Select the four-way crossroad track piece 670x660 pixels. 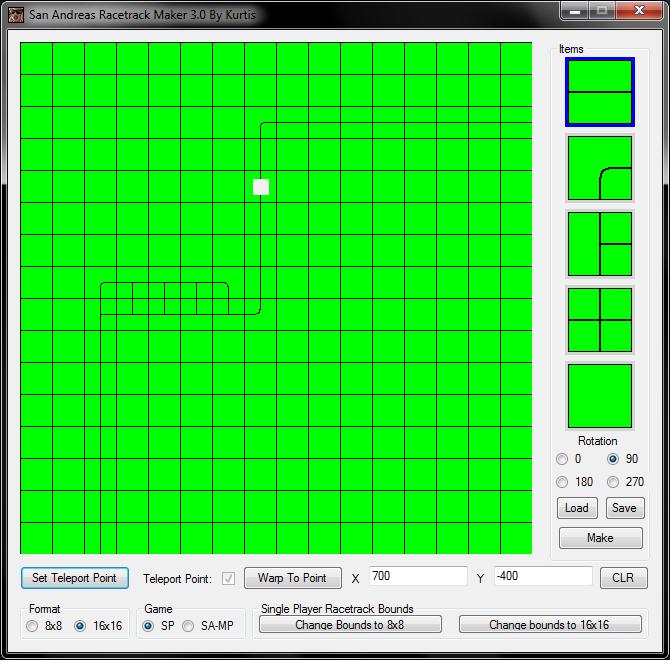(x=599, y=320)
